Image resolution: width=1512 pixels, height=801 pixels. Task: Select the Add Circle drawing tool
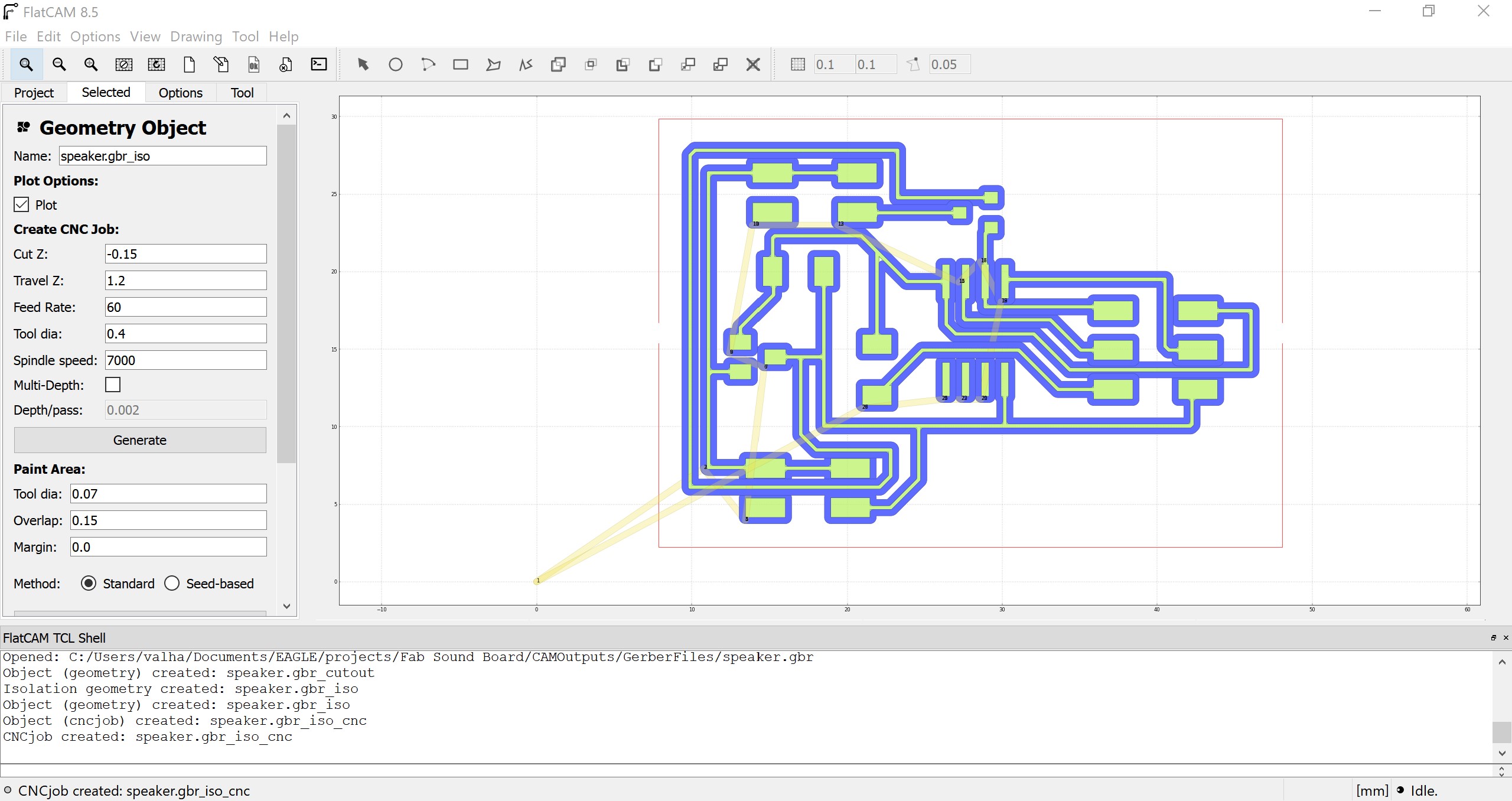coord(396,64)
